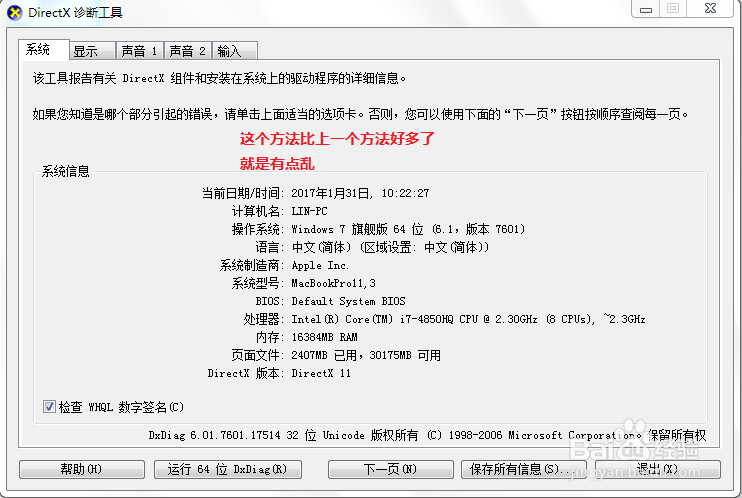This screenshot has height=498, width=742.
Task: Click the 页面文件 label
Action: (x=258, y=355)
